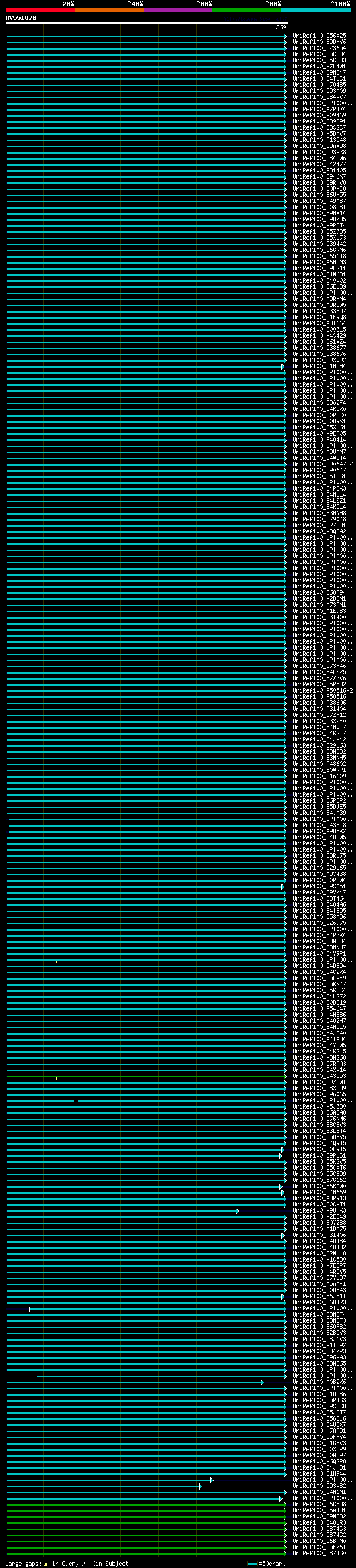Select the UniRef100_C4QWR3 label

[319, 1522]
